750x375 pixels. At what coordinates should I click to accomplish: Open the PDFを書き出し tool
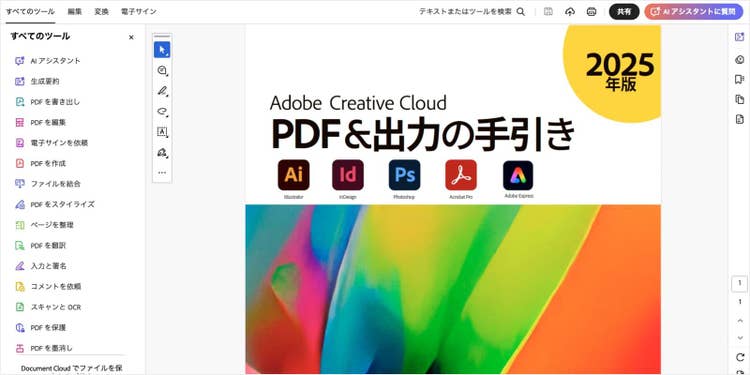click(48, 102)
